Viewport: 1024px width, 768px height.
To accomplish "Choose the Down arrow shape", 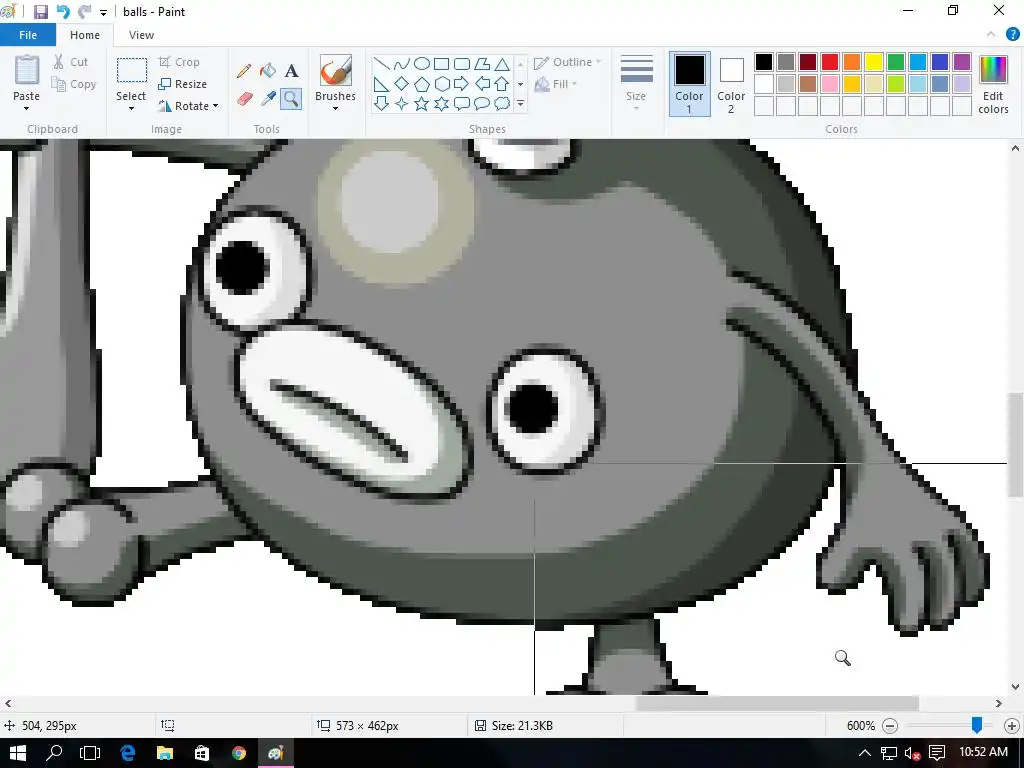I will (381, 103).
